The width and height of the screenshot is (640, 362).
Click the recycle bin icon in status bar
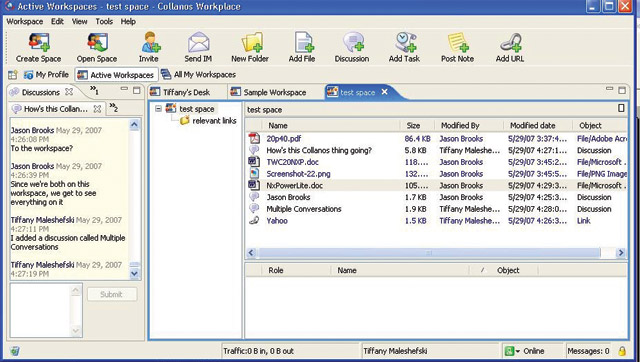(x=14, y=351)
